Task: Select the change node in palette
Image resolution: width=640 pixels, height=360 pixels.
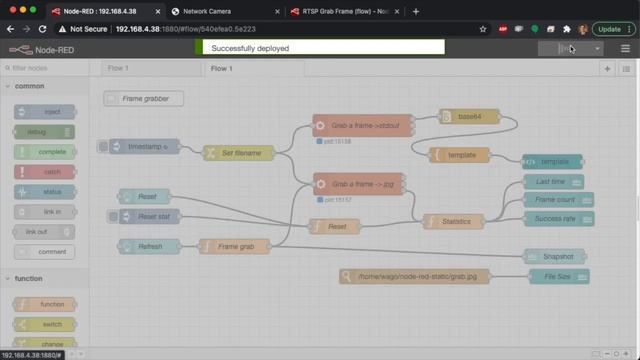Action: click(x=44, y=344)
